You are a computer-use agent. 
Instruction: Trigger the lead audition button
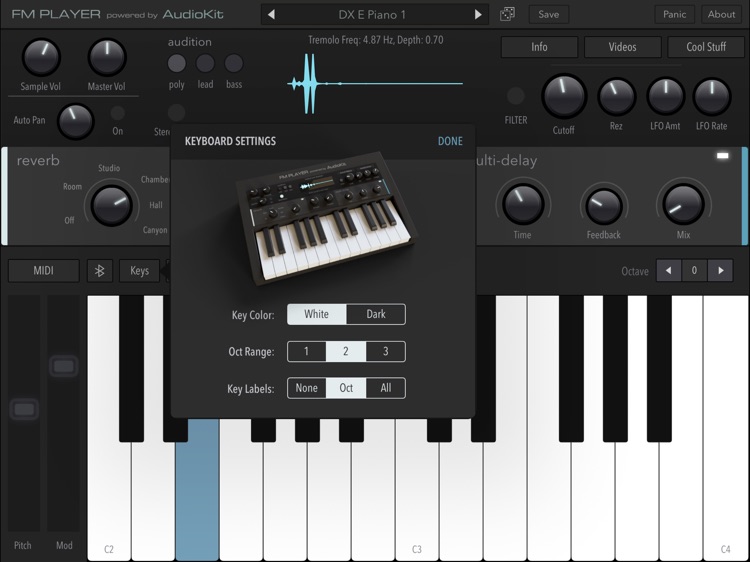[205, 63]
